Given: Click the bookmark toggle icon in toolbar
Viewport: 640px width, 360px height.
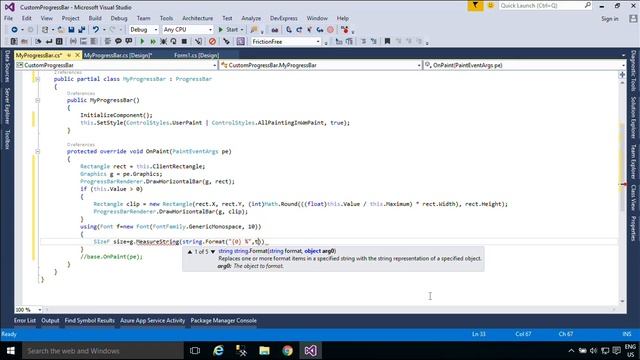Looking at the screenshot, I should [x=387, y=41].
